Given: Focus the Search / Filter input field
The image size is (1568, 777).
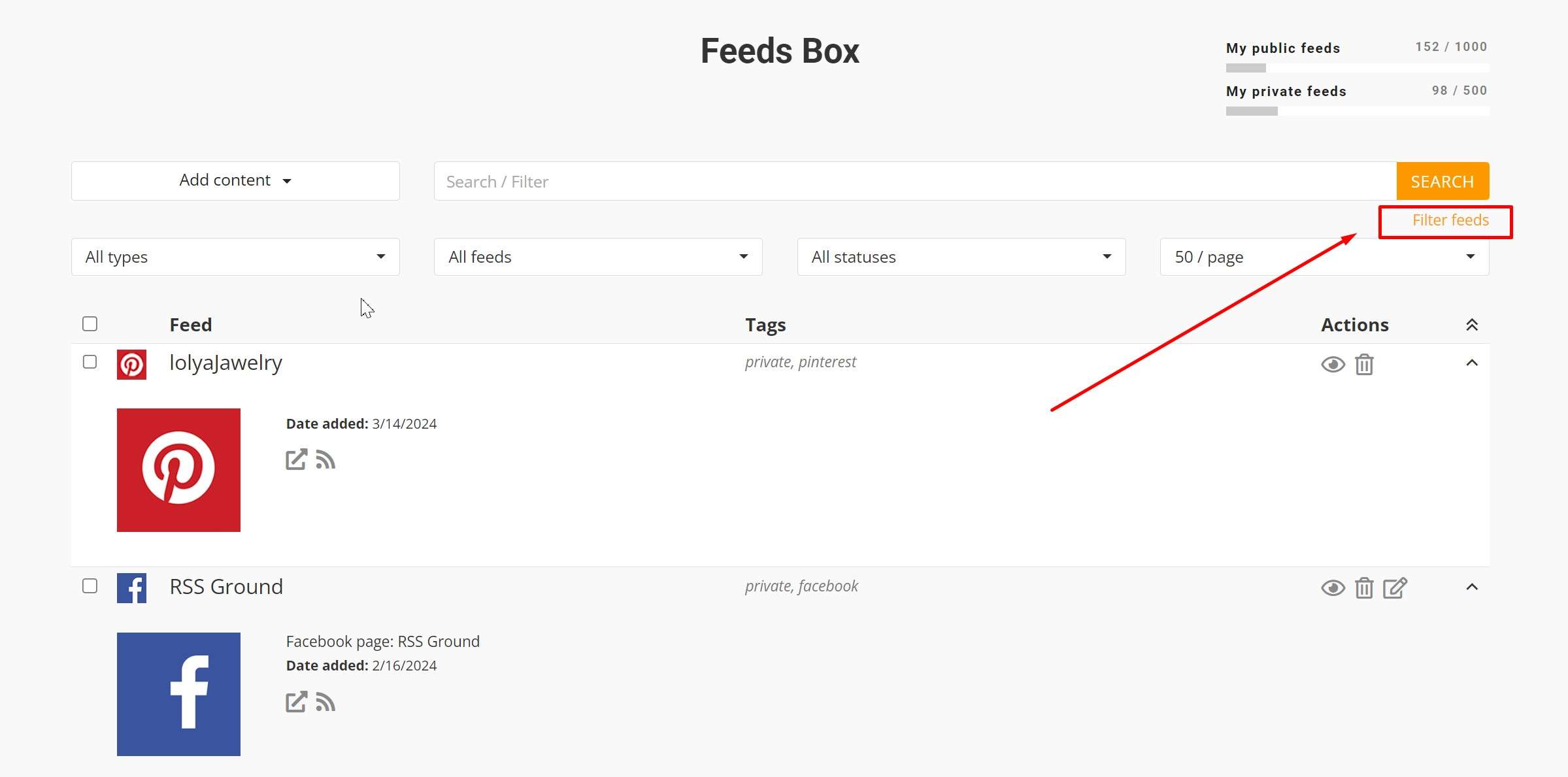Looking at the screenshot, I should [x=915, y=181].
